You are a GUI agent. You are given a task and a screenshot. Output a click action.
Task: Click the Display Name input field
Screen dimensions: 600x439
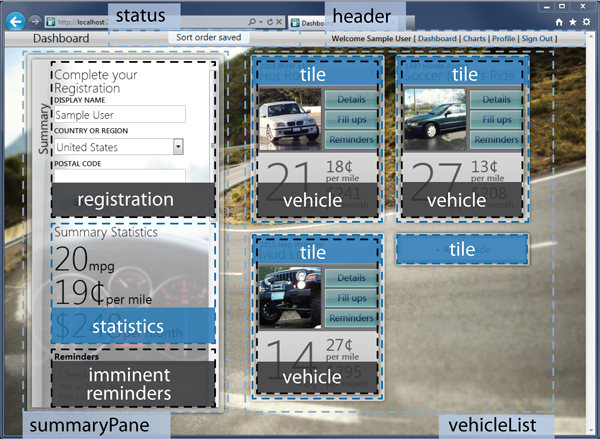[x=120, y=114]
